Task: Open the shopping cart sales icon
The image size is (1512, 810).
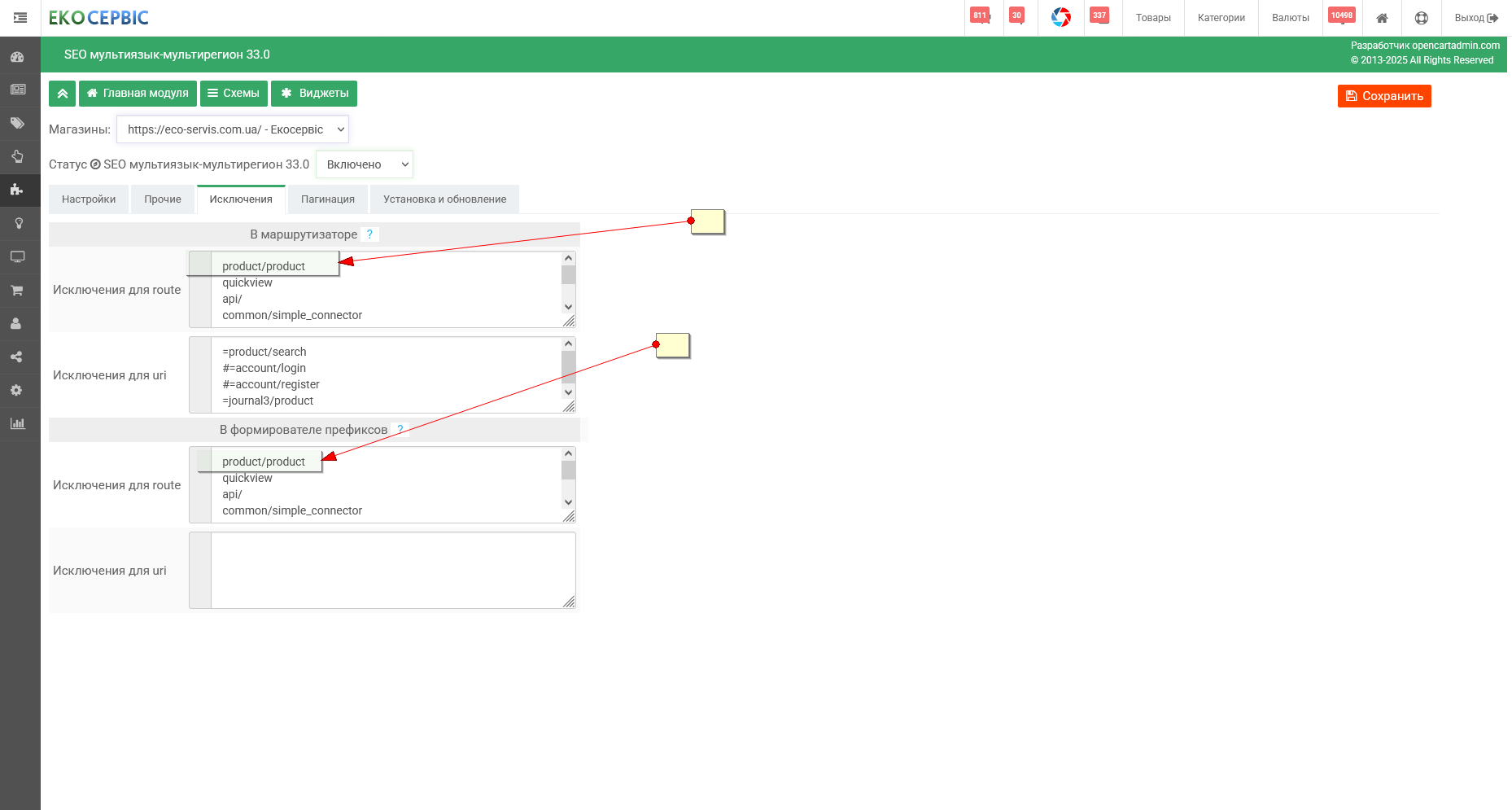Action: point(17,290)
